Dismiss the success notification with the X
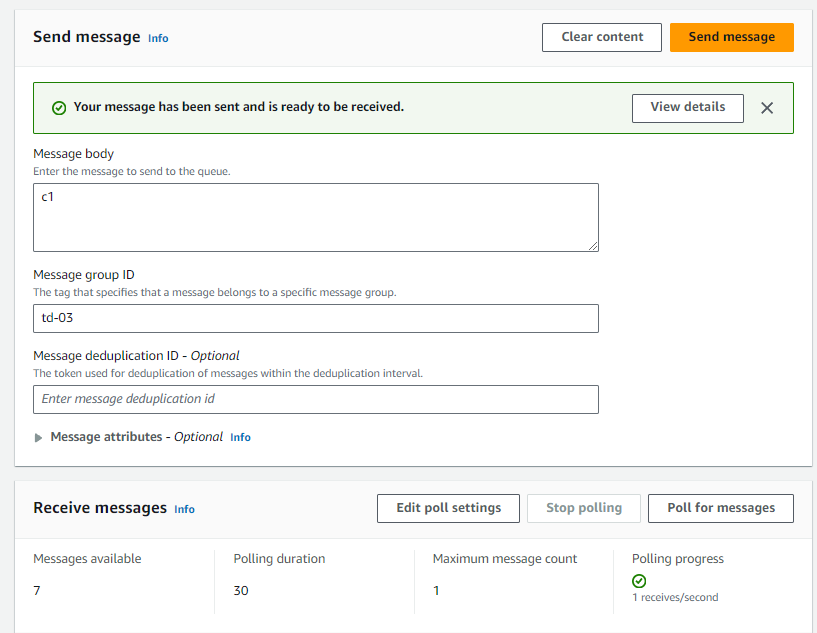Screen dimensions: 817x633 [767, 108]
